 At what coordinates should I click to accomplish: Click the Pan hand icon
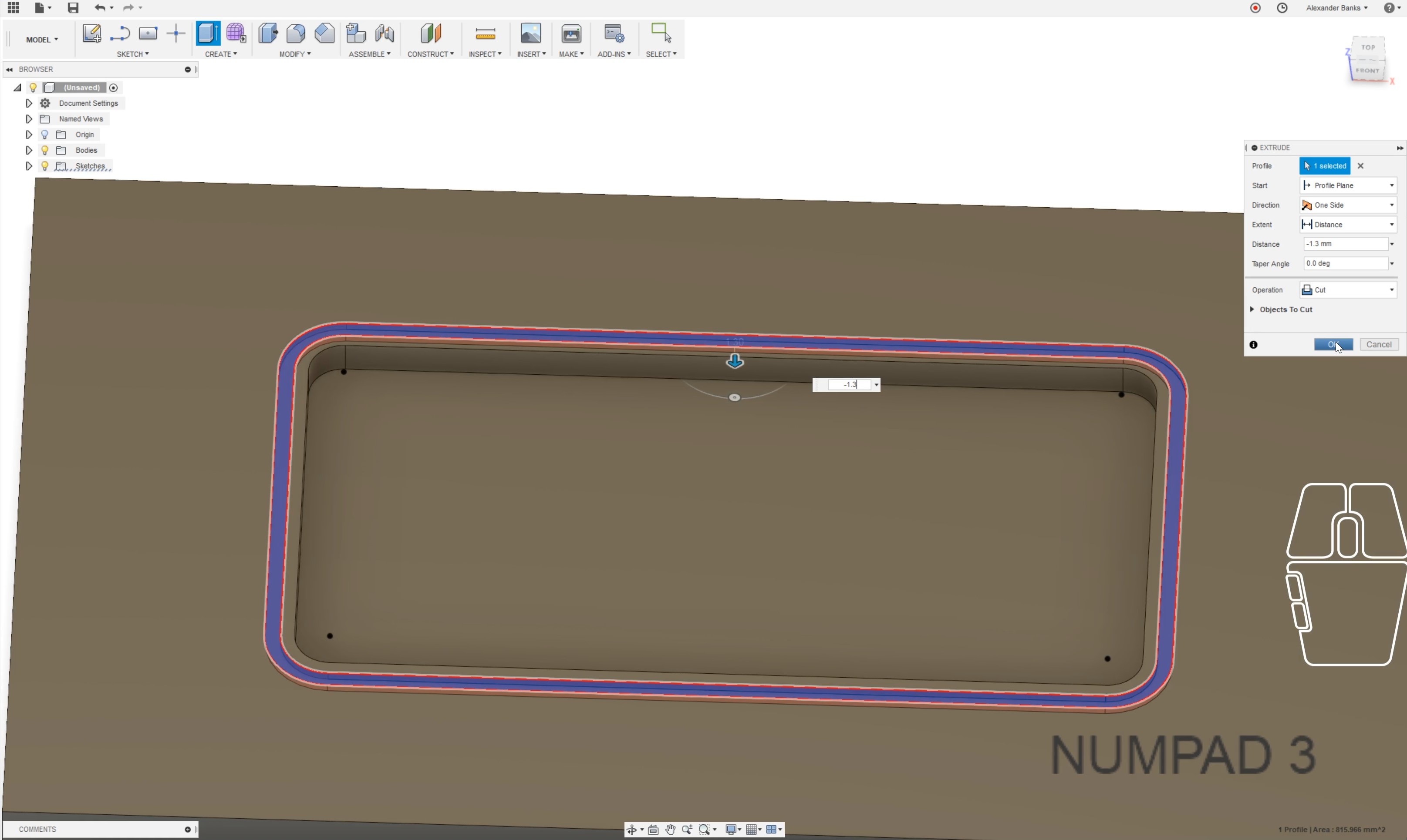click(x=670, y=829)
